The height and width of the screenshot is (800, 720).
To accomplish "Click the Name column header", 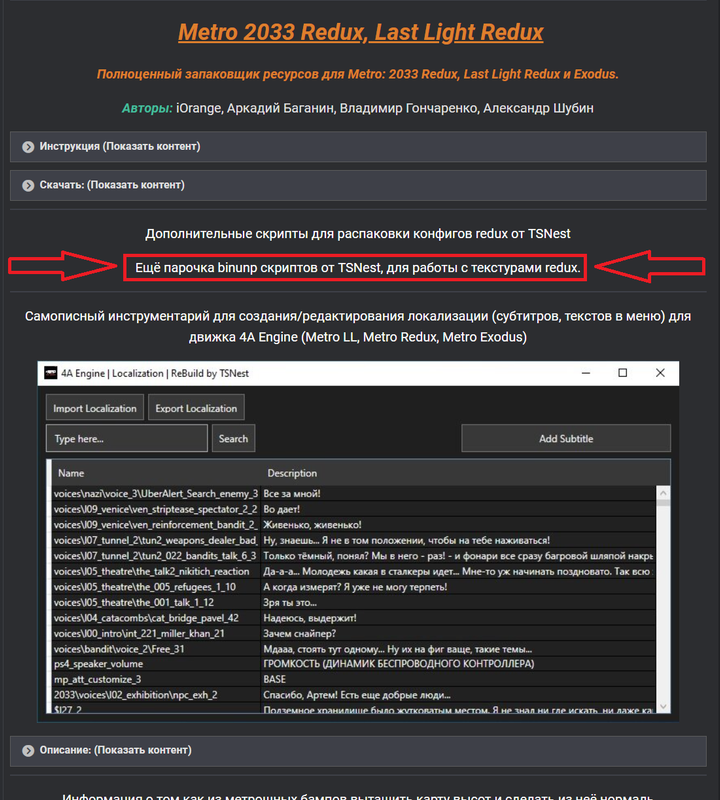I will point(71,473).
